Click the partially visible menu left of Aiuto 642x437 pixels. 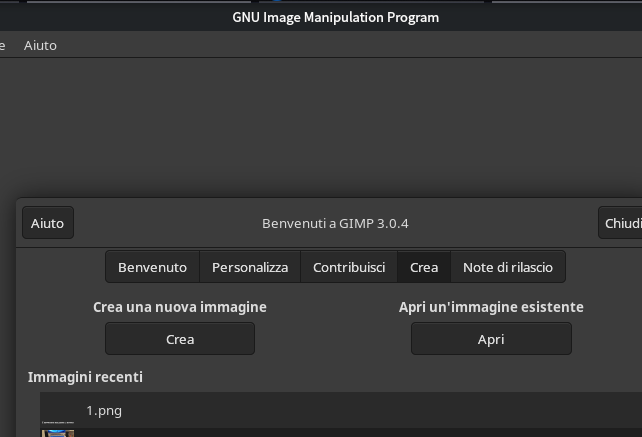click(x=3, y=45)
